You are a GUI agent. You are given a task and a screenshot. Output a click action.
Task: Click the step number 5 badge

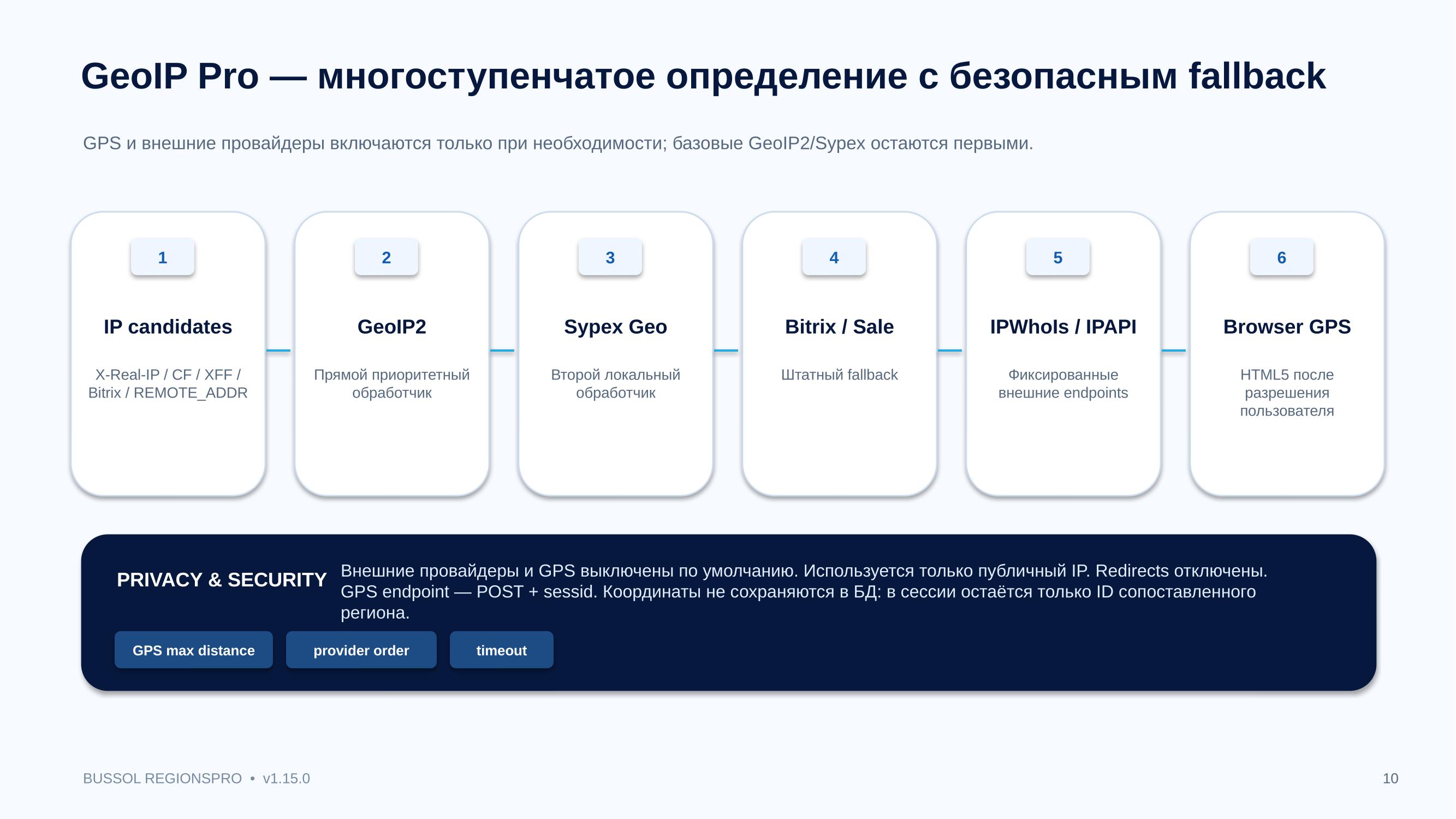tap(1057, 257)
